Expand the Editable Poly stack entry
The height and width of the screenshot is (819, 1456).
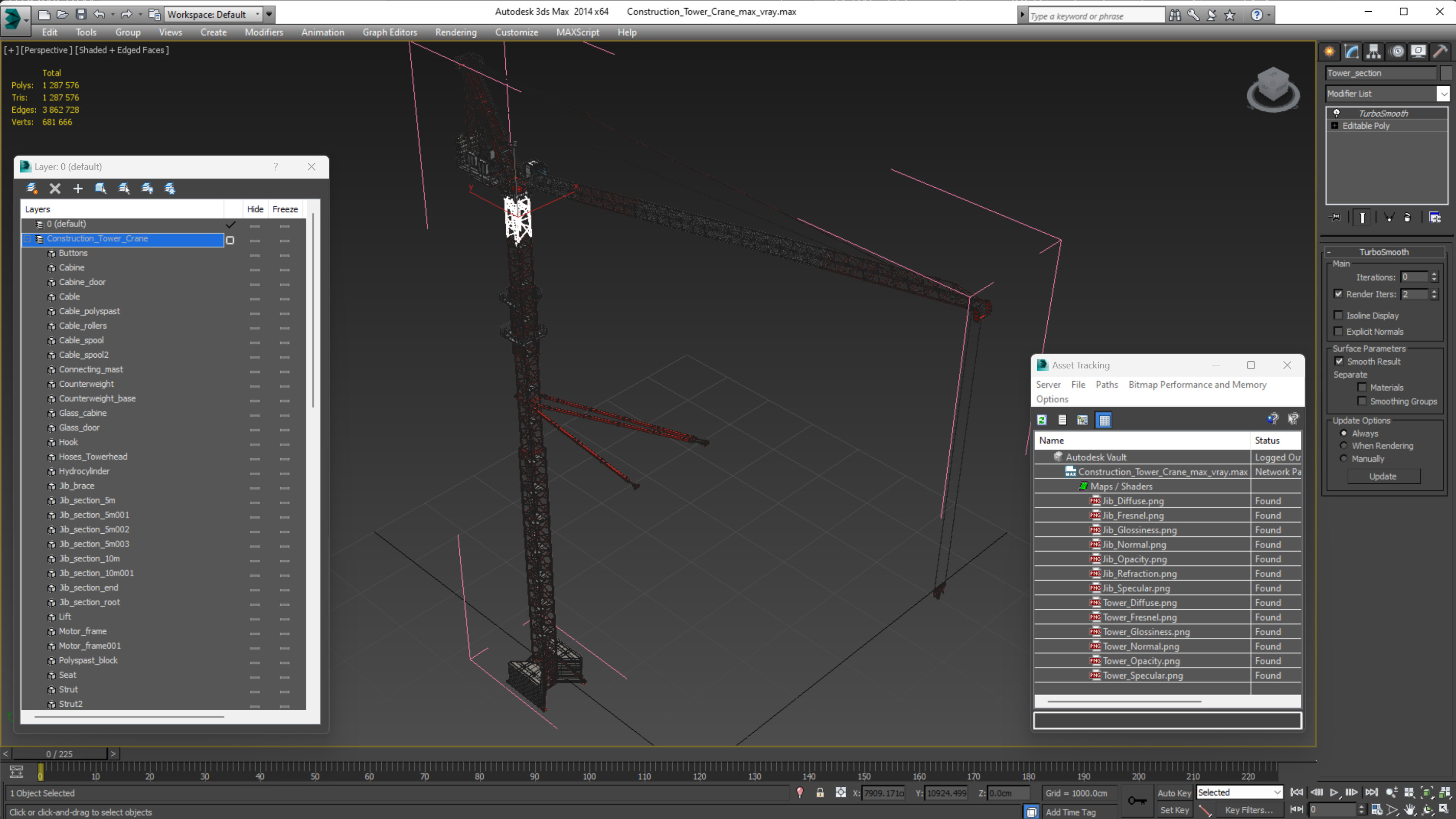1335,126
